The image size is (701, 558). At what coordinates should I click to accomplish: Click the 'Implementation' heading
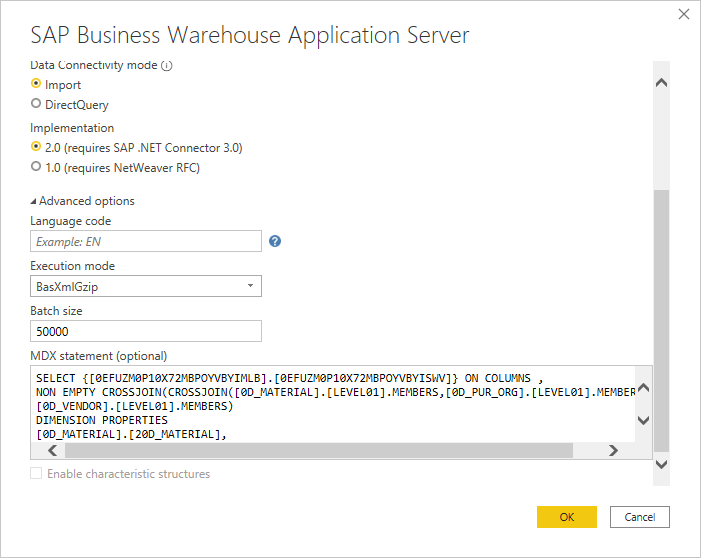click(x=72, y=128)
